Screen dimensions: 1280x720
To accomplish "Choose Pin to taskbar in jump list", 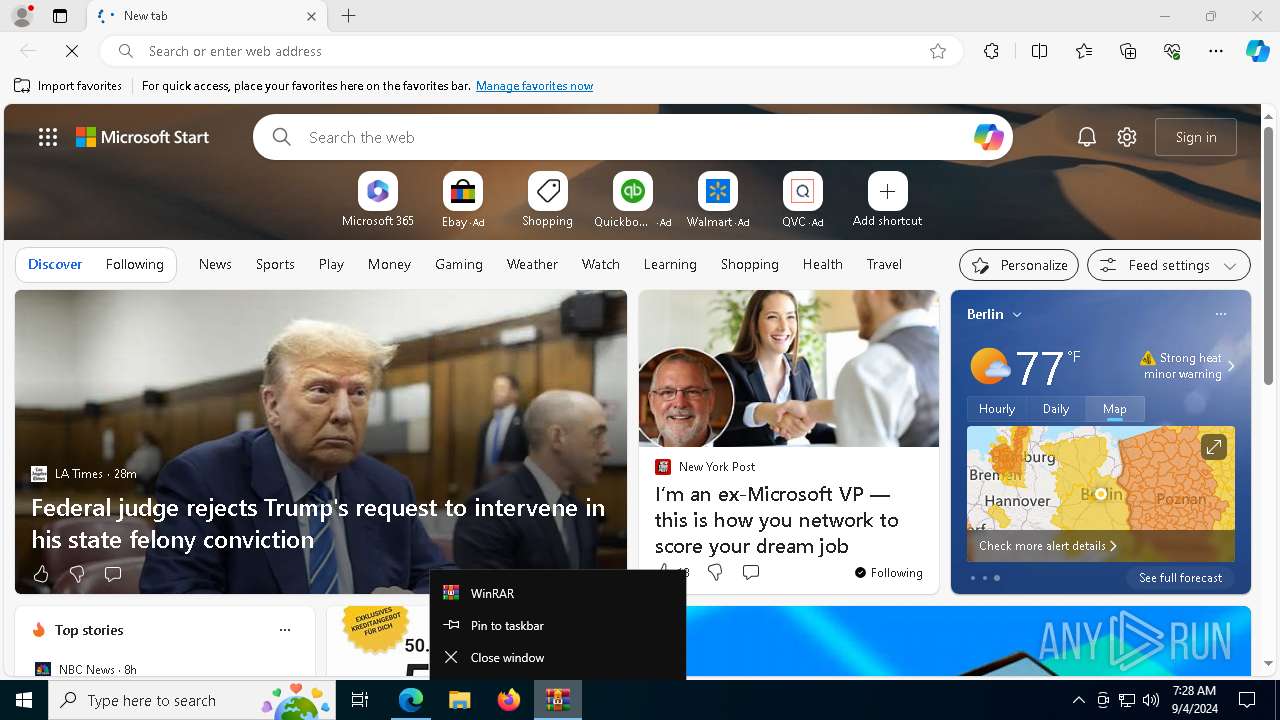I will click(x=558, y=625).
